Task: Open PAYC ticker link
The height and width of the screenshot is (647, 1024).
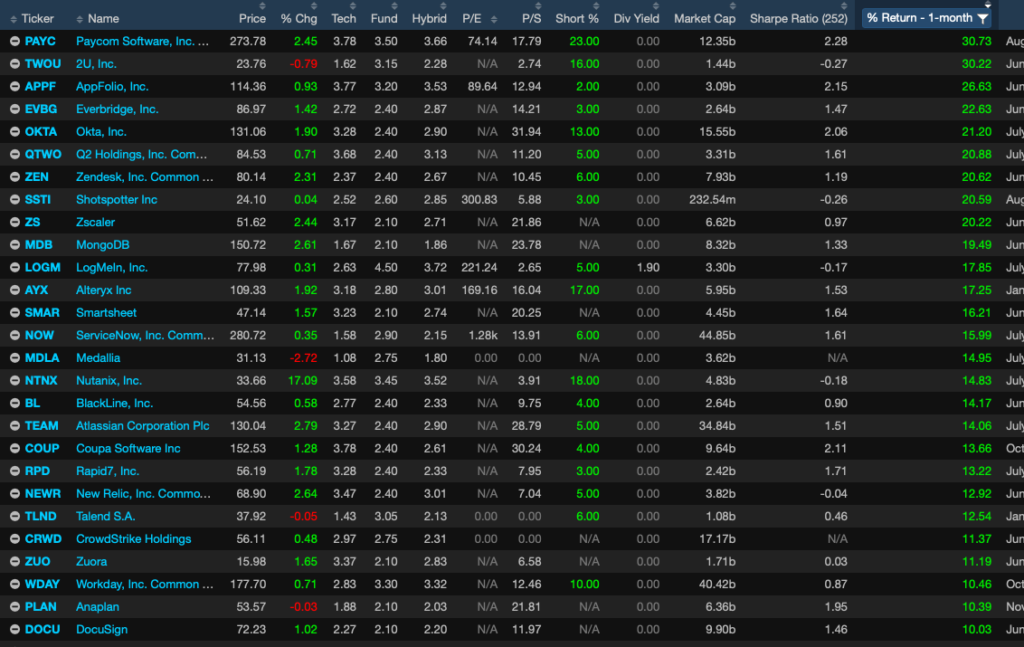Action: pyautogui.click(x=40, y=41)
